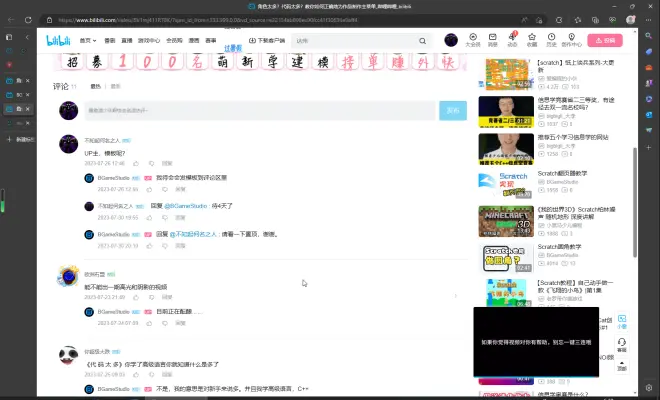Click the 投稿 upload button
The height and width of the screenshot is (400, 660).
(604, 40)
